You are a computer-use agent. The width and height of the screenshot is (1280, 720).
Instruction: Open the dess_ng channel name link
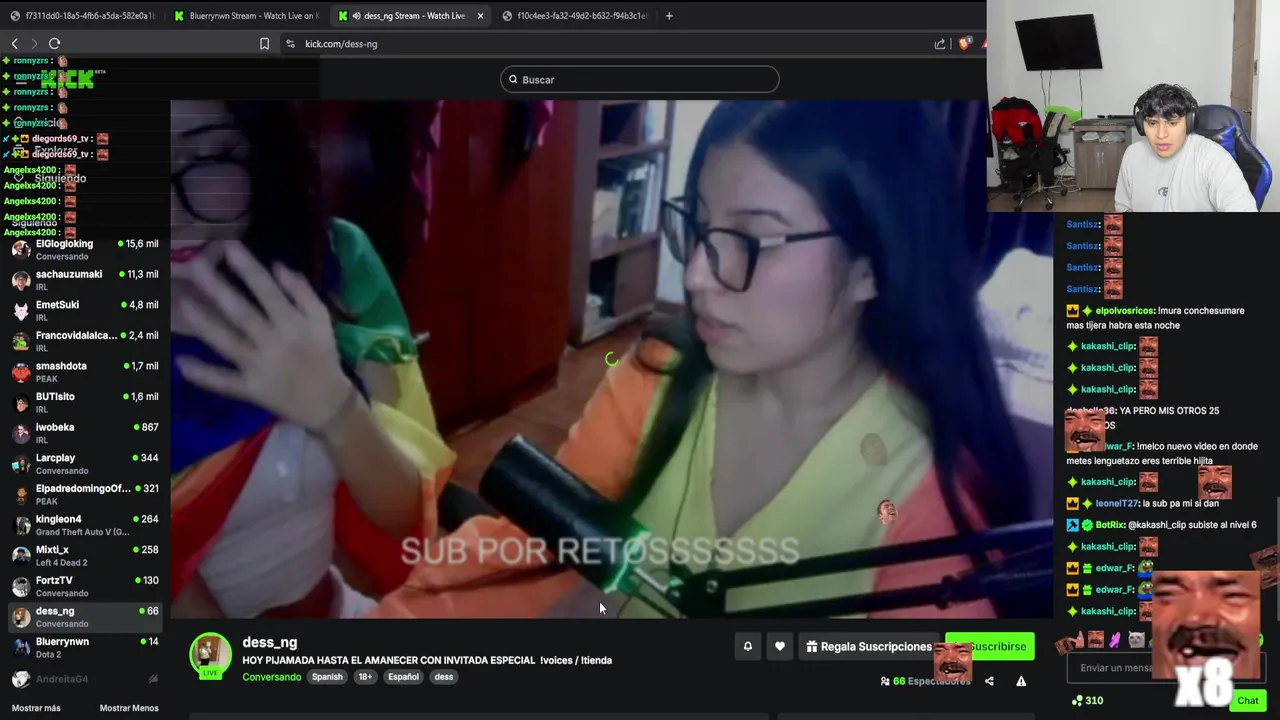[270, 643]
